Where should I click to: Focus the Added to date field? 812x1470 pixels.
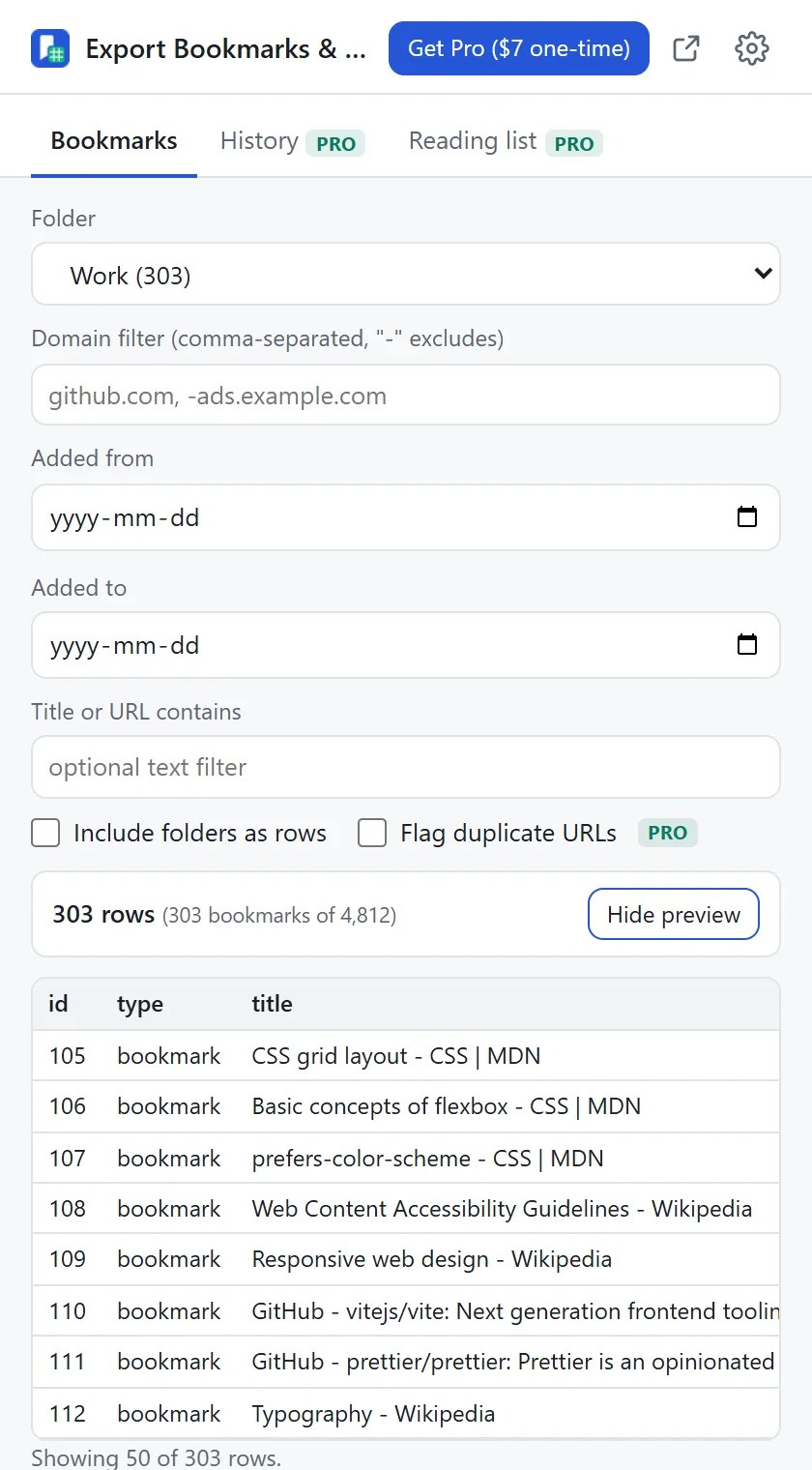point(406,645)
